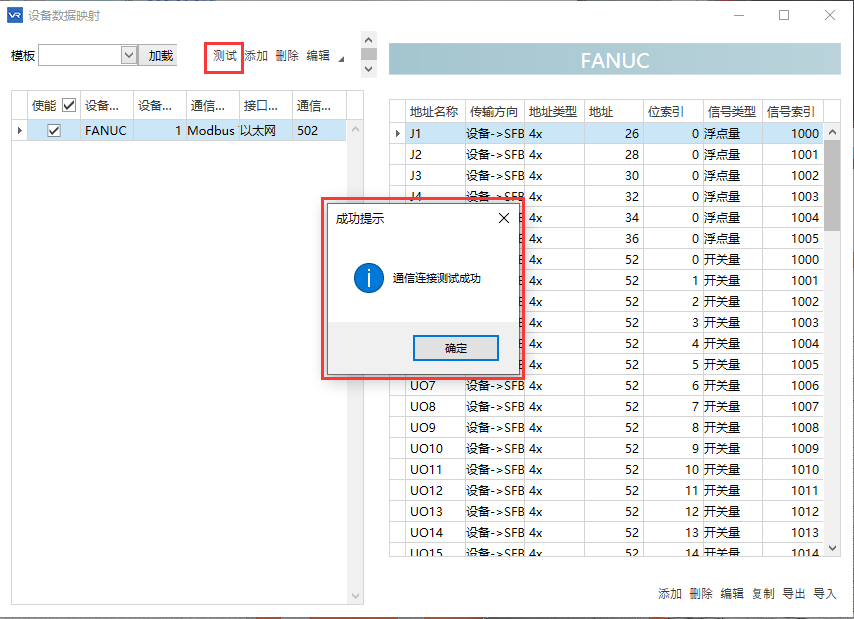Click address value 26 in J1 row
The width and height of the screenshot is (854, 619).
613,133
